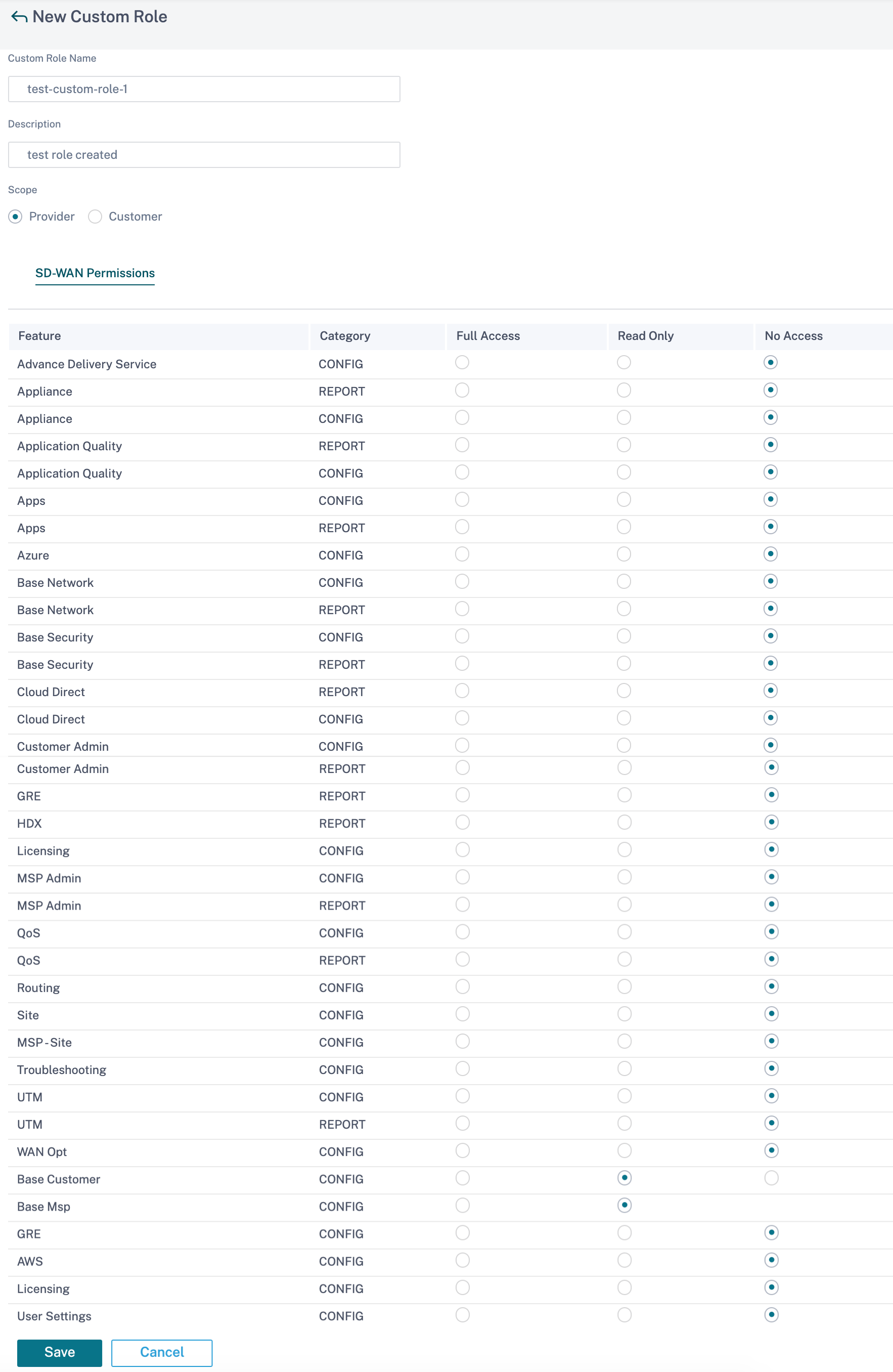Set User Settings CONFIG to Full Access
The height and width of the screenshot is (1372, 893).
click(463, 1315)
